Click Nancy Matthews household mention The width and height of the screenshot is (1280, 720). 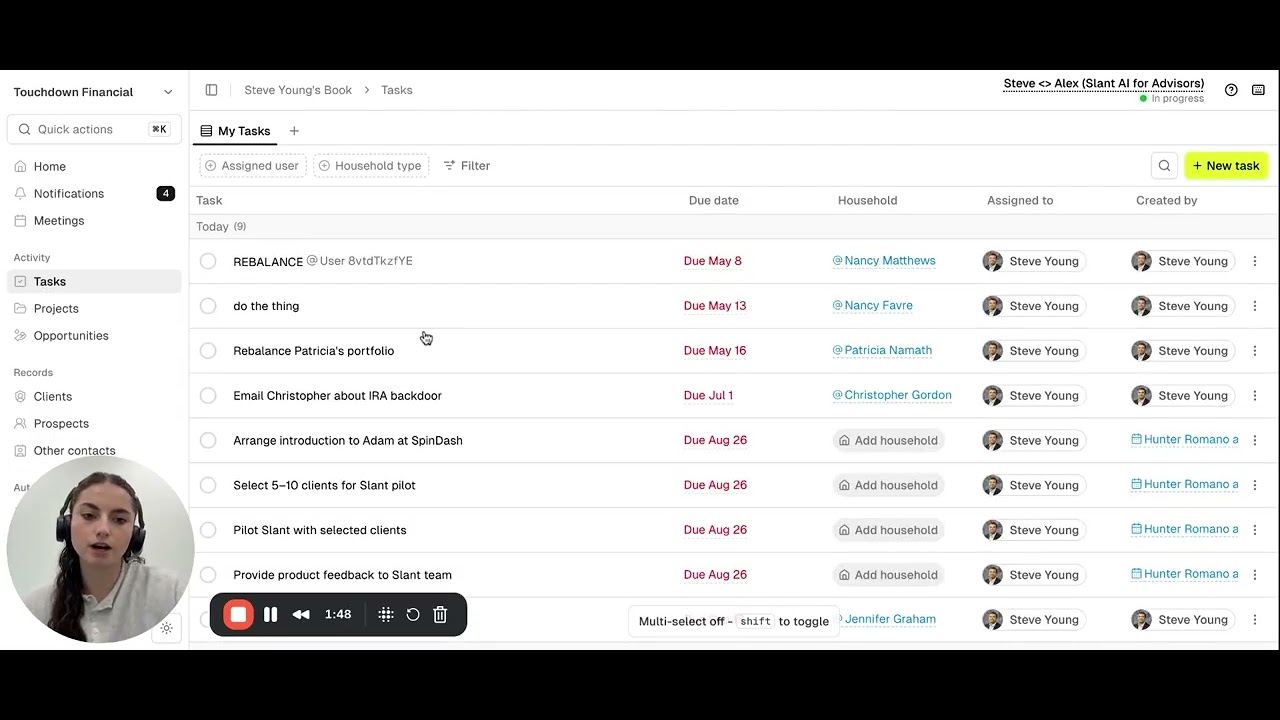(x=884, y=260)
